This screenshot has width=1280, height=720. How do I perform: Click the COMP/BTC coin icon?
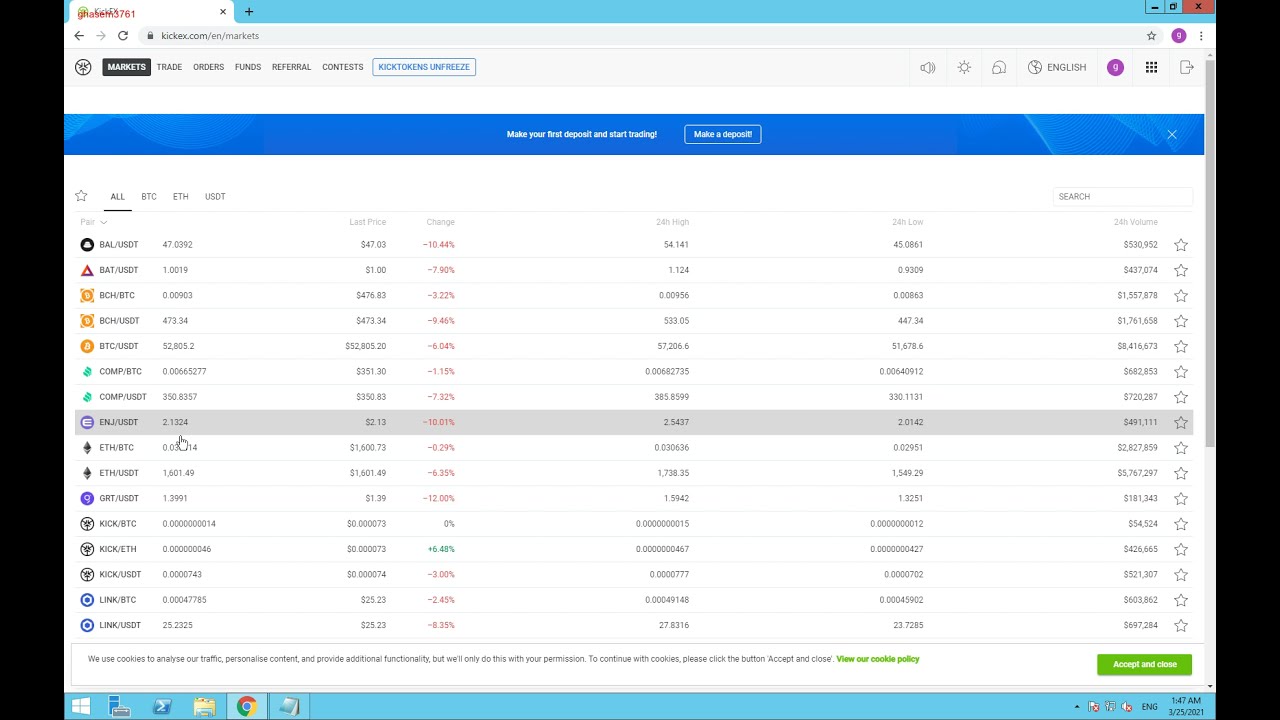click(x=87, y=371)
